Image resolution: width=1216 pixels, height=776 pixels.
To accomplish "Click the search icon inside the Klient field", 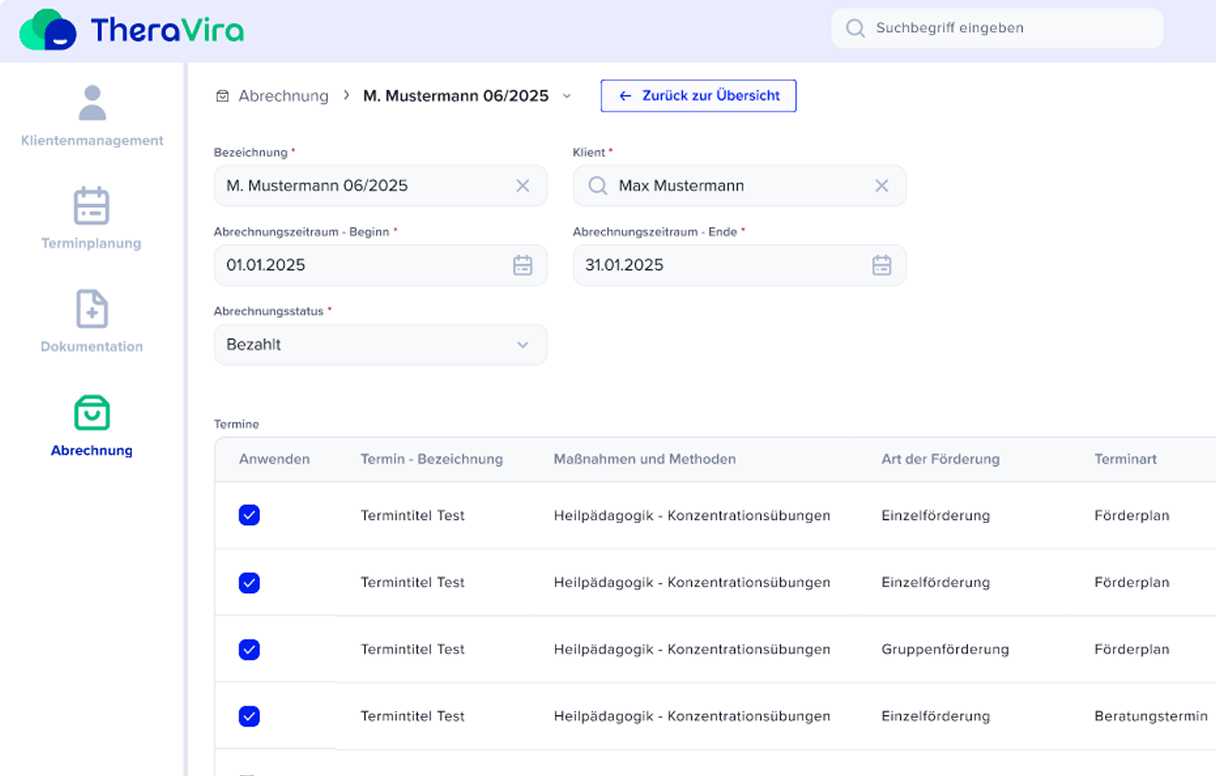I will (x=598, y=185).
